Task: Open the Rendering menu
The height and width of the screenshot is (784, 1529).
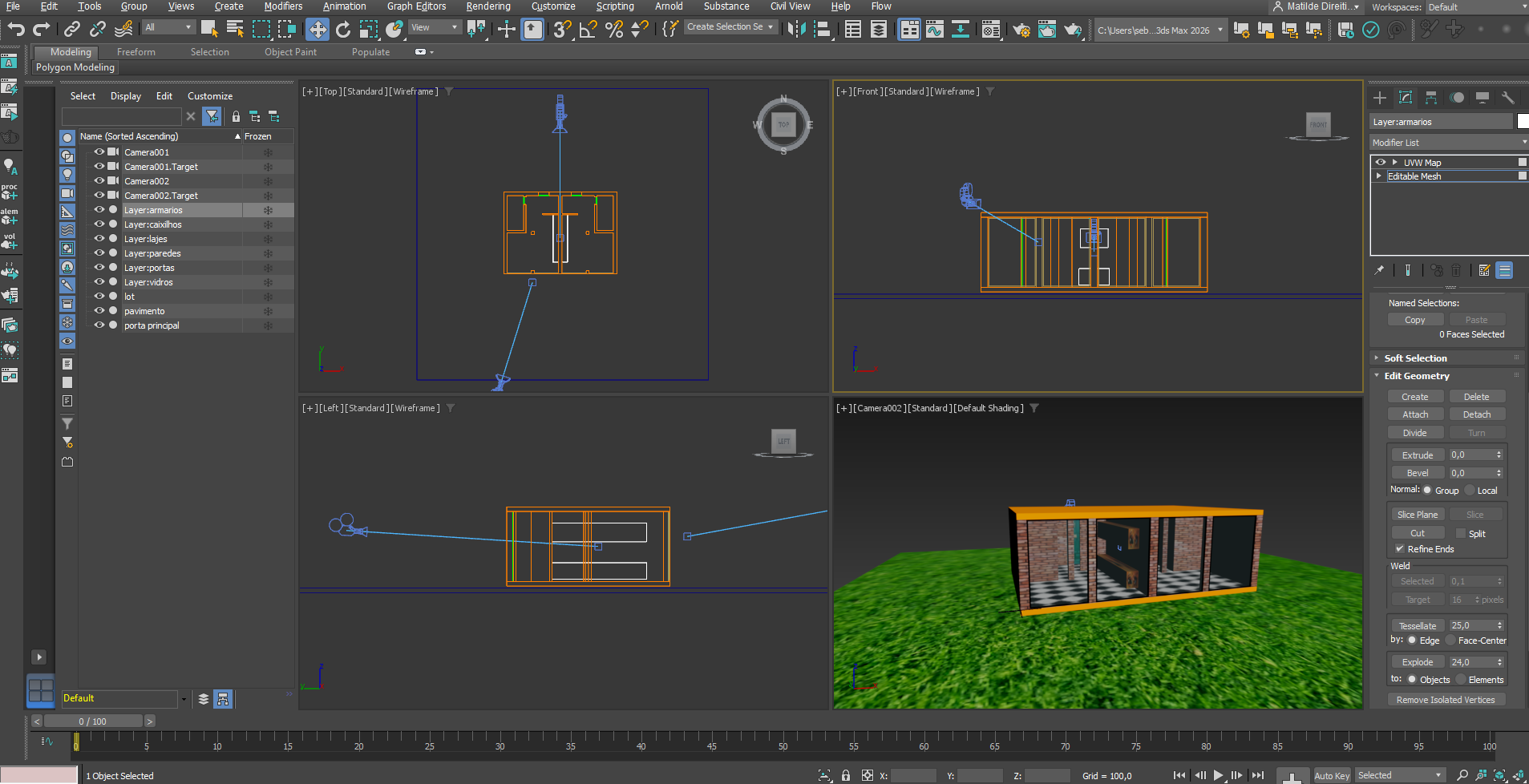Action: [487, 6]
